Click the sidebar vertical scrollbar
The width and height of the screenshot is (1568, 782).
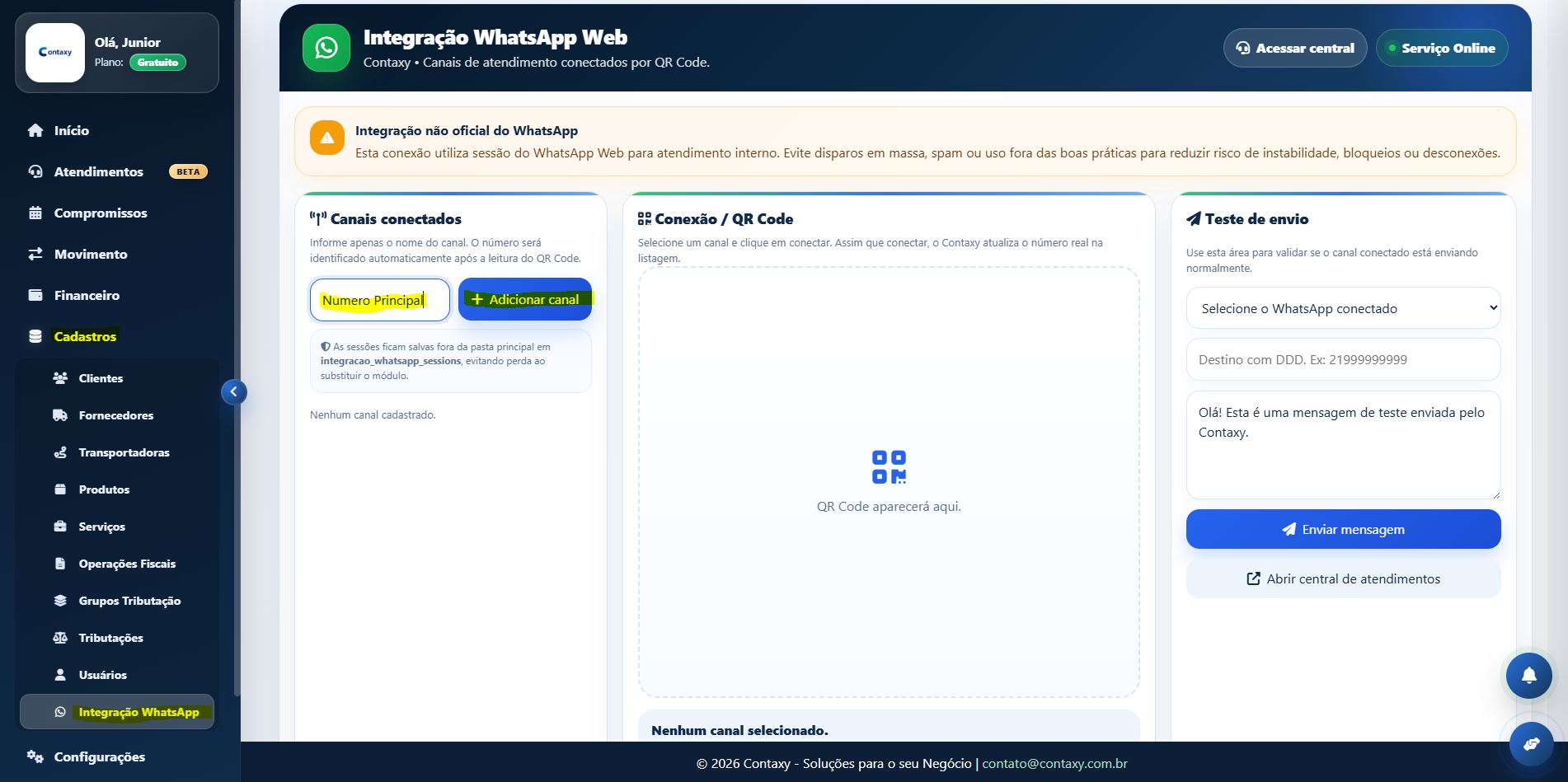click(x=237, y=346)
